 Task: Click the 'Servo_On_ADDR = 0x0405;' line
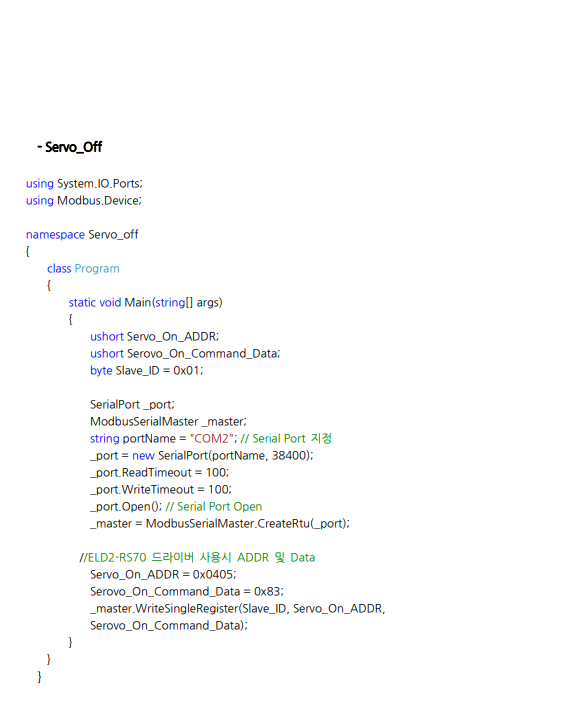(163, 575)
